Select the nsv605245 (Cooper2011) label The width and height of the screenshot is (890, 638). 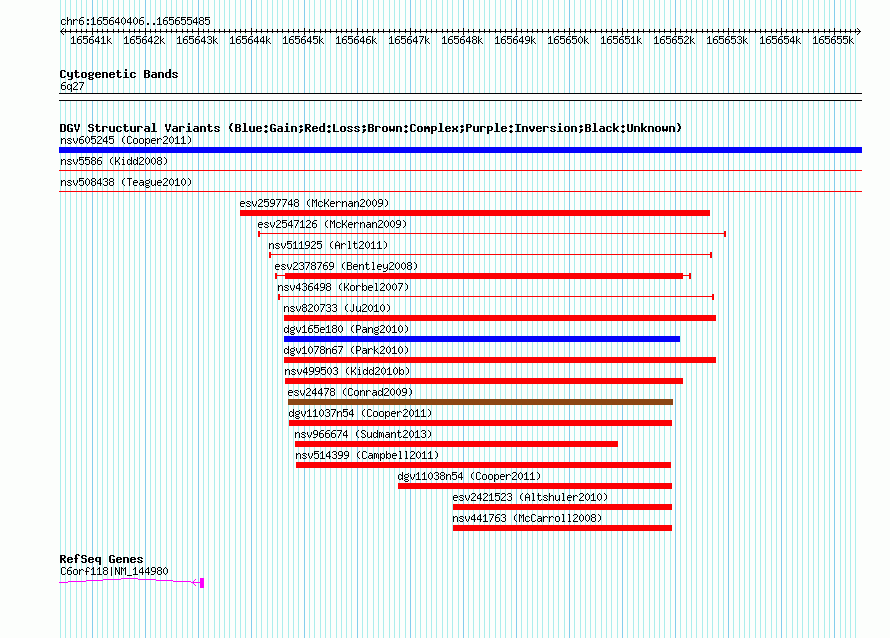coord(126,140)
